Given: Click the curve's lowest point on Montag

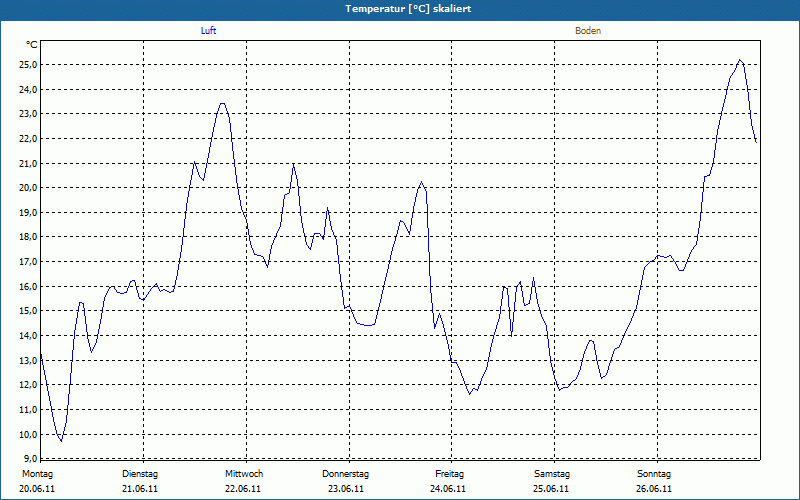Looking at the screenshot, I should click(x=61, y=441).
